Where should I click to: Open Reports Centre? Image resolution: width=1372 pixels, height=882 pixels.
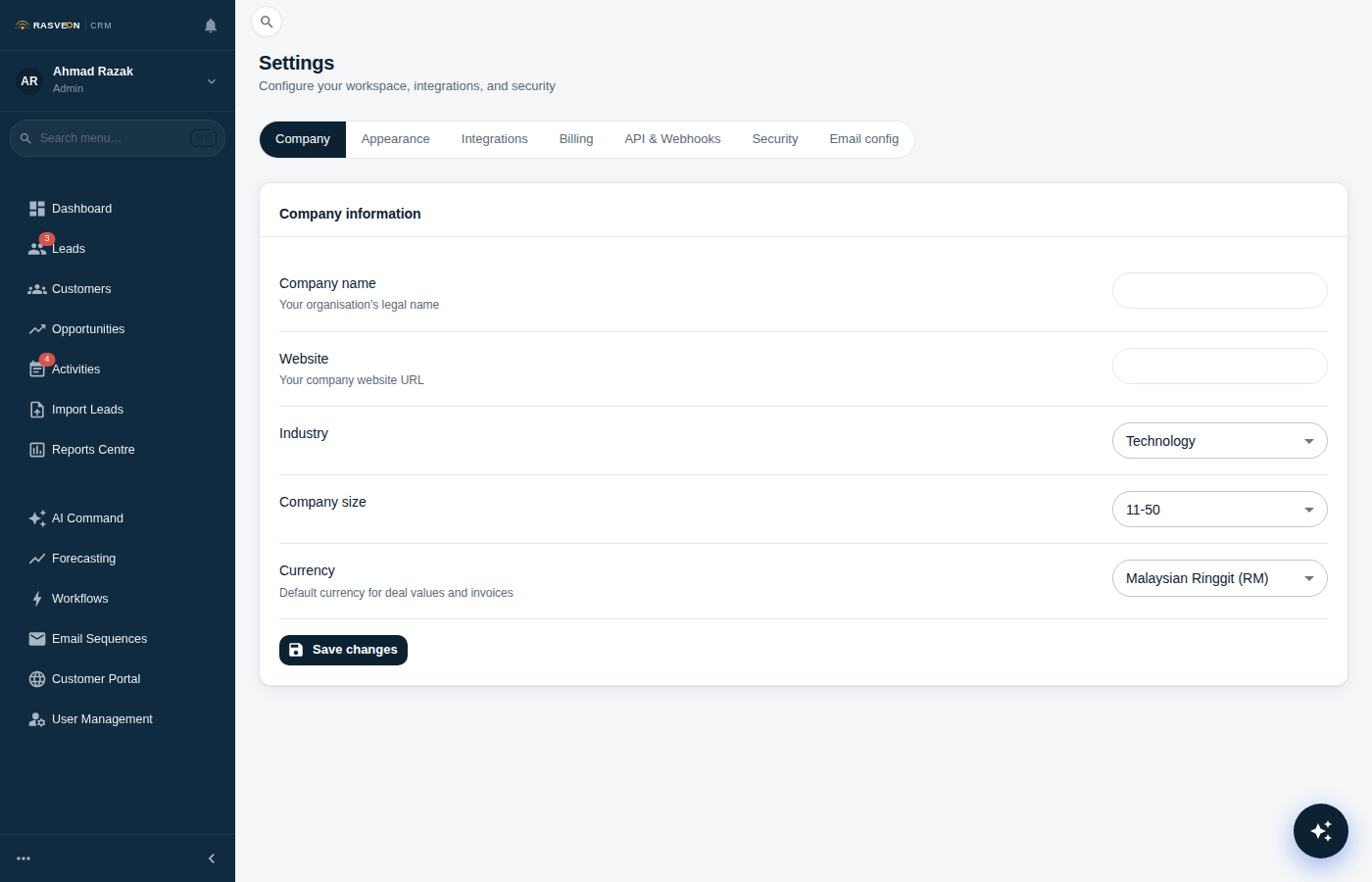coord(118,450)
